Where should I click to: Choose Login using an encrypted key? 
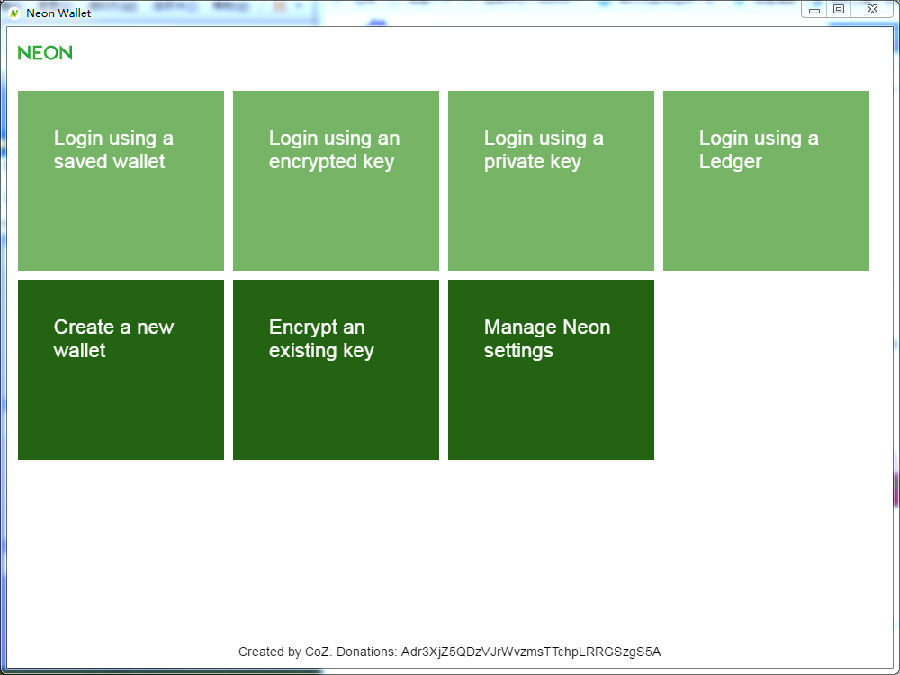pos(336,181)
